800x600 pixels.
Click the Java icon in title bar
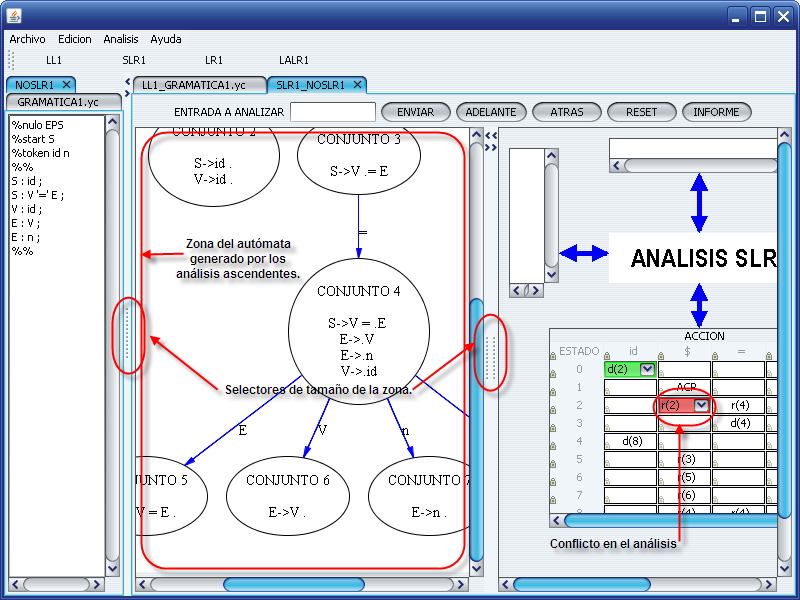tap(13, 15)
